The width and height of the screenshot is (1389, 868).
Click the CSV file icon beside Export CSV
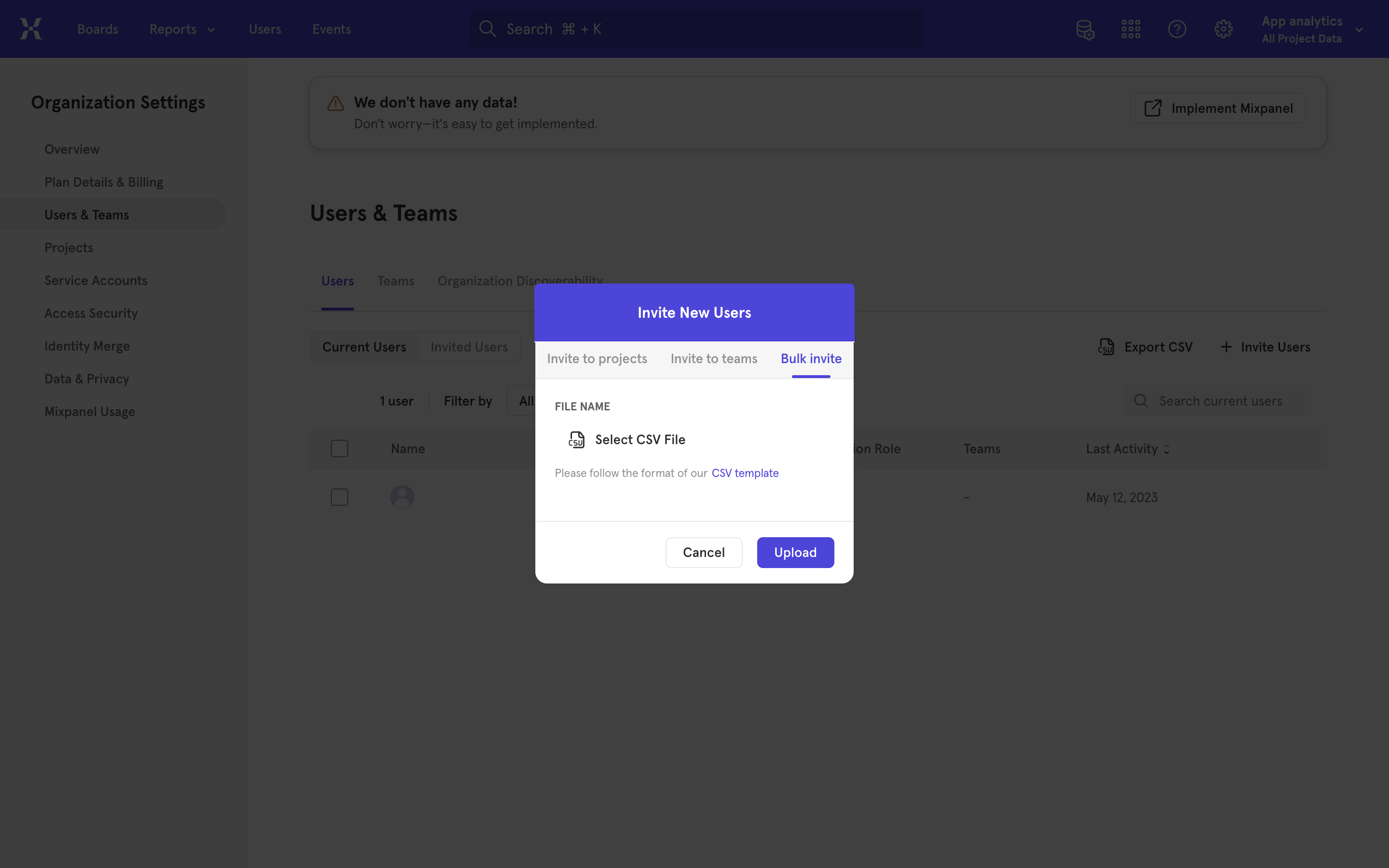coord(1106,347)
